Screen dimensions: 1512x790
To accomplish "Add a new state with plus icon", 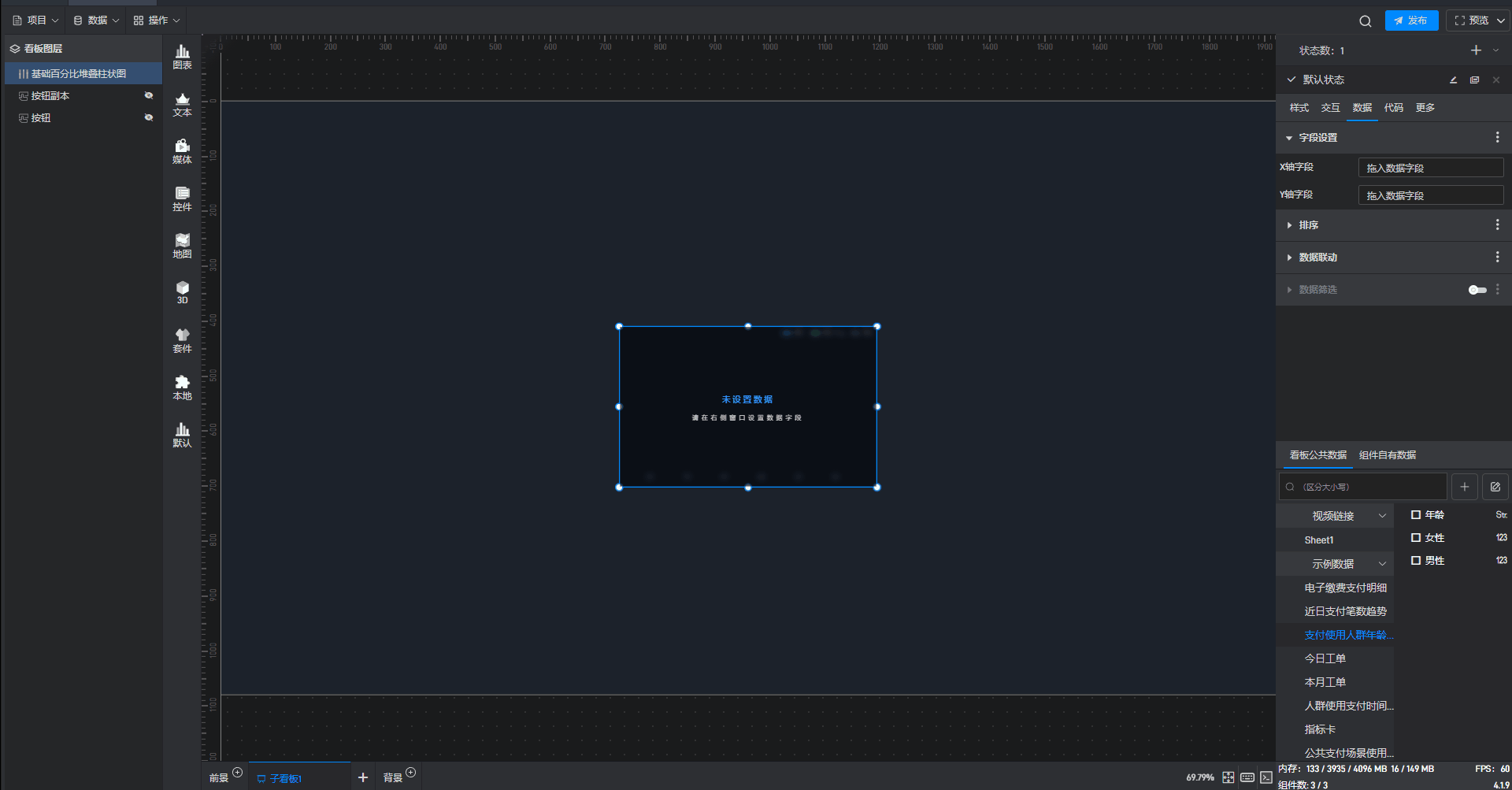I will click(x=1475, y=50).
